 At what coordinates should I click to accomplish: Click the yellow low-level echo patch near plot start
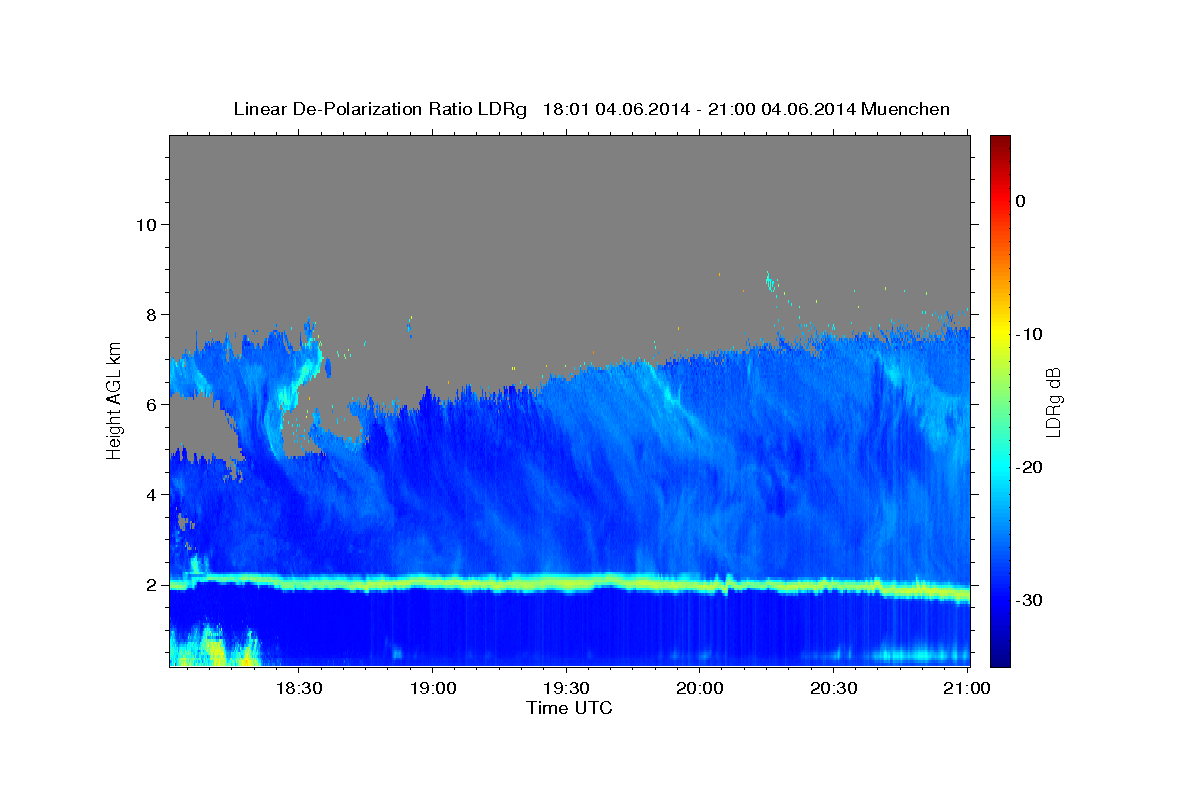[214, 649]
